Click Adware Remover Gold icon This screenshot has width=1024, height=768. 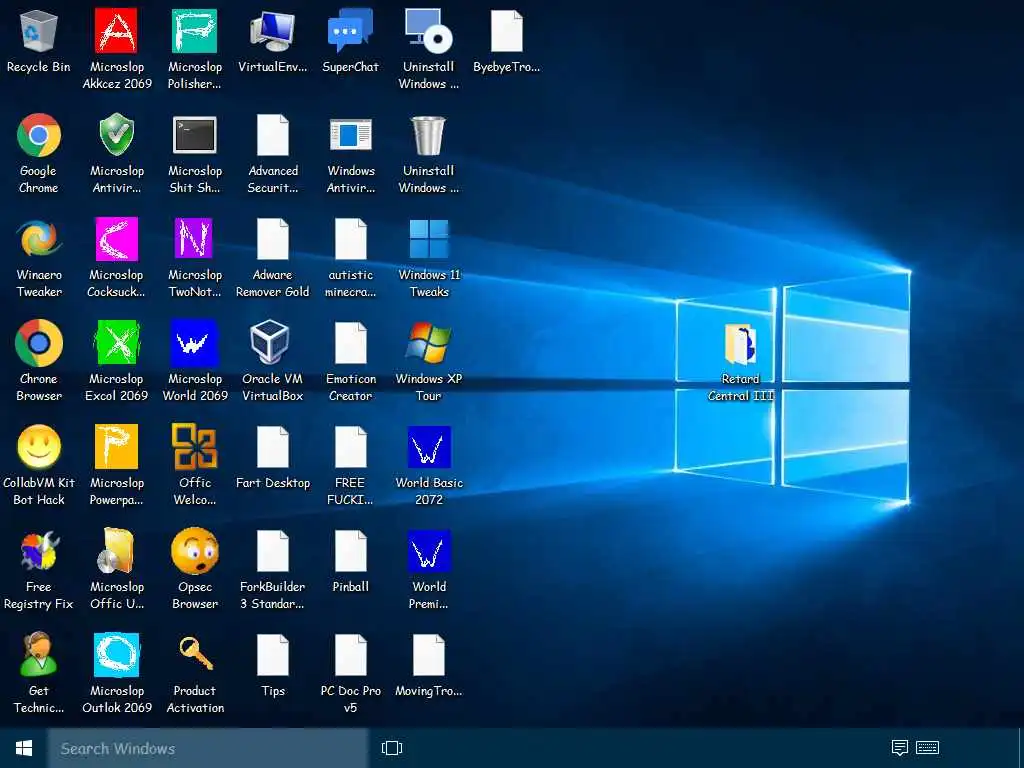pyautogui.click(x=272, y=239)
